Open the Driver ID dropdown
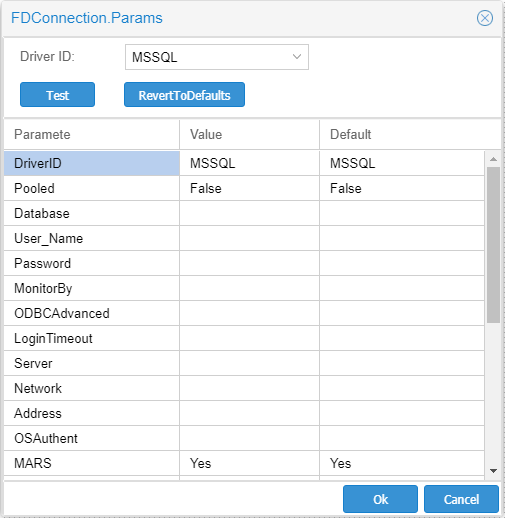 (x=217, y=57)
